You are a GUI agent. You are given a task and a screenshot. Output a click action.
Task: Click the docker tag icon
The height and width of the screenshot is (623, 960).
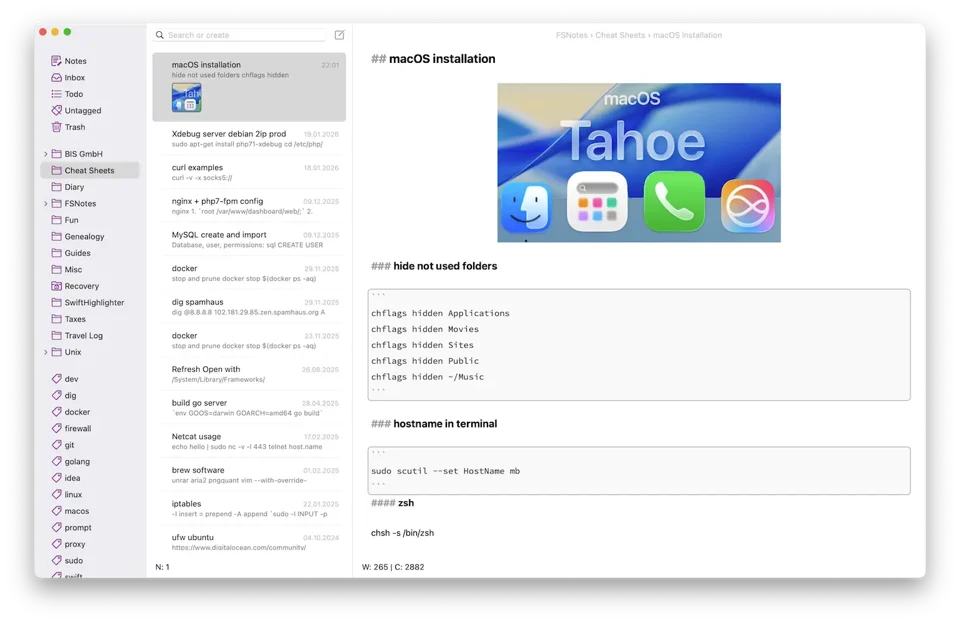tap(56, 412)
